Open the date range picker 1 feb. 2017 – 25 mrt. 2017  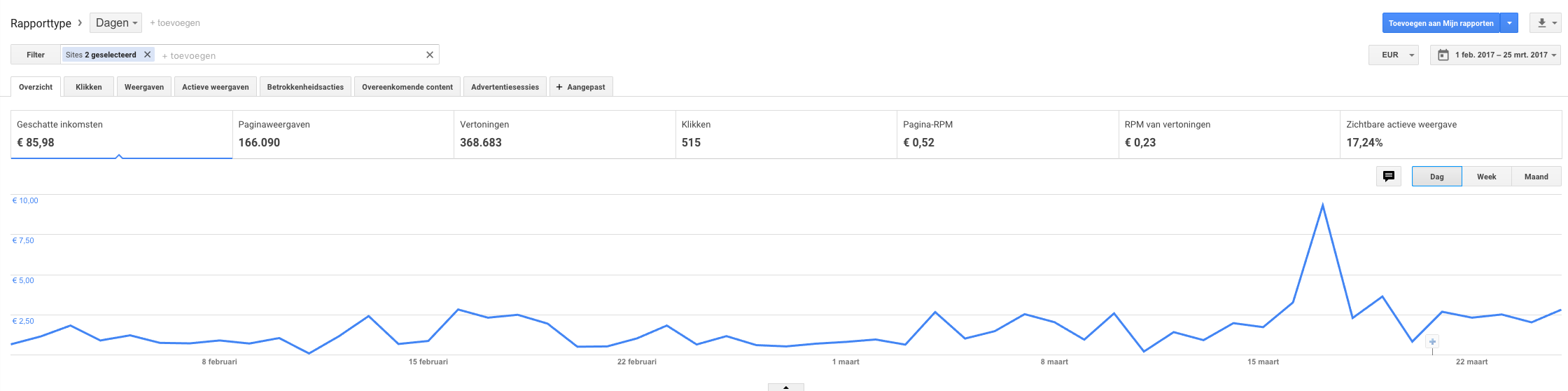(x=1495, y=55)
